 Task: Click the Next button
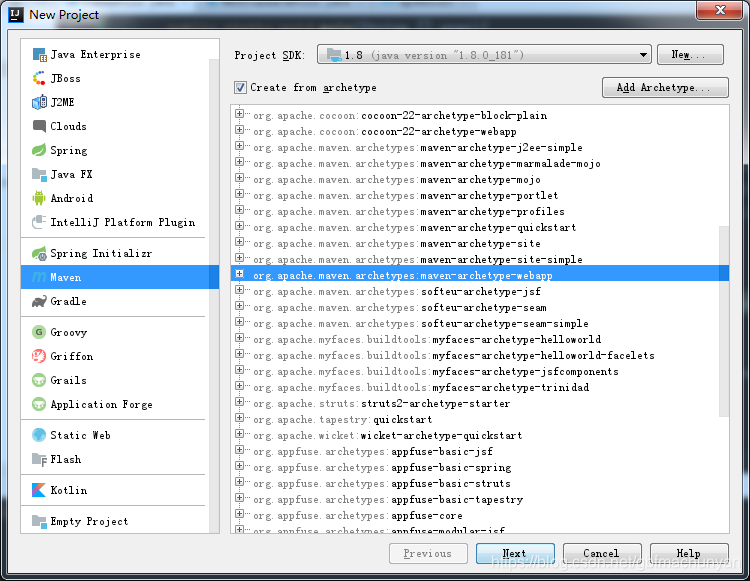click(x=515, y=553)
